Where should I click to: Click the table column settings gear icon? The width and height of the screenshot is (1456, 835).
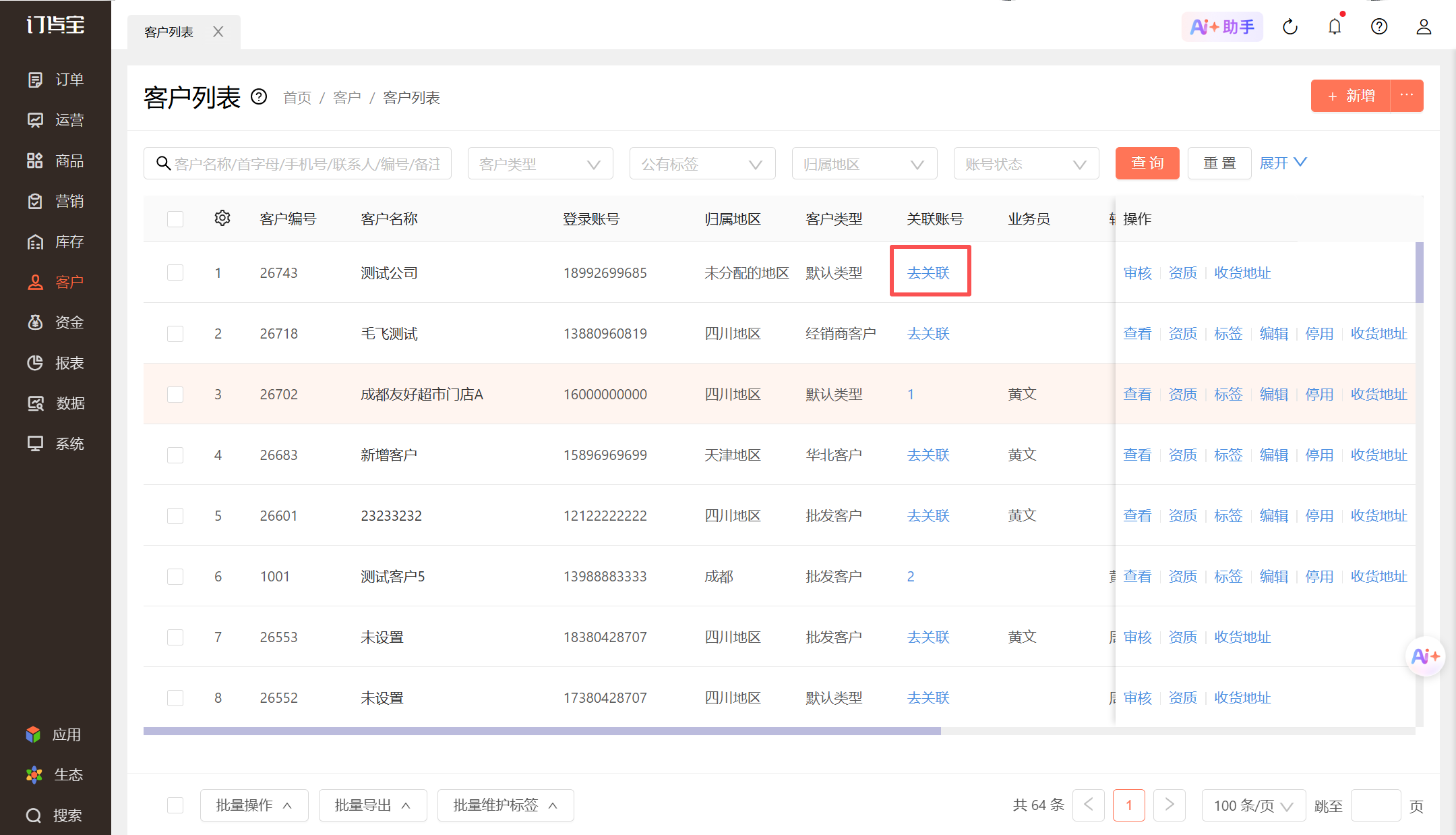click(222, 219)
